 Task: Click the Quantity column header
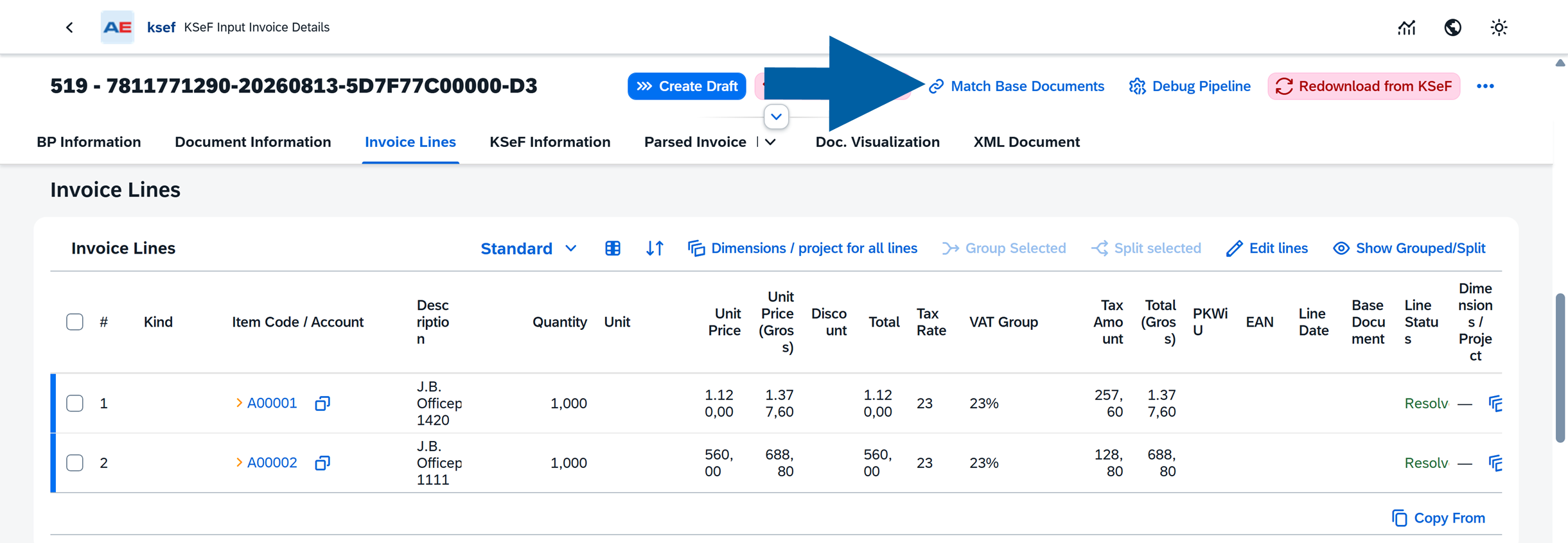pyautogui.click(x=559, y=322)
